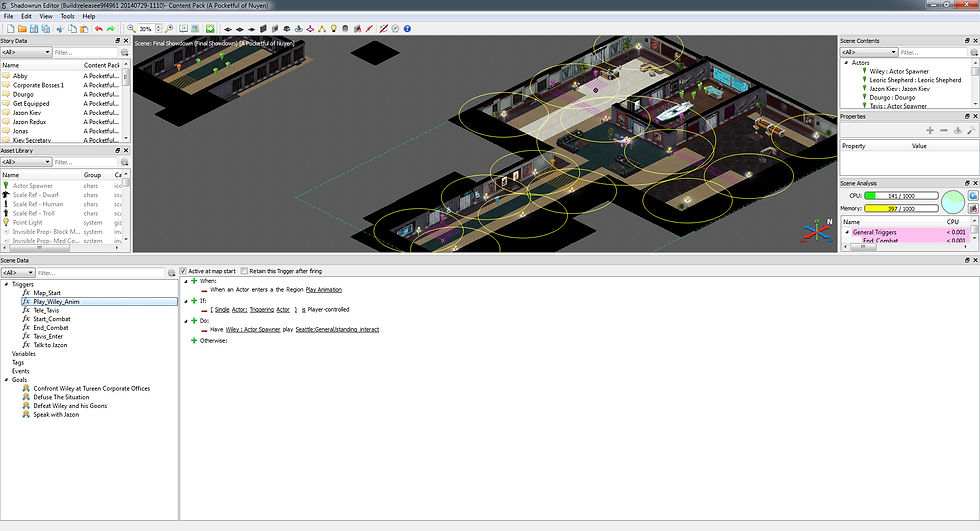Select the Map_Start trigger
The width and height of the screenshot is (980, 531).
(x=47, y=293)
